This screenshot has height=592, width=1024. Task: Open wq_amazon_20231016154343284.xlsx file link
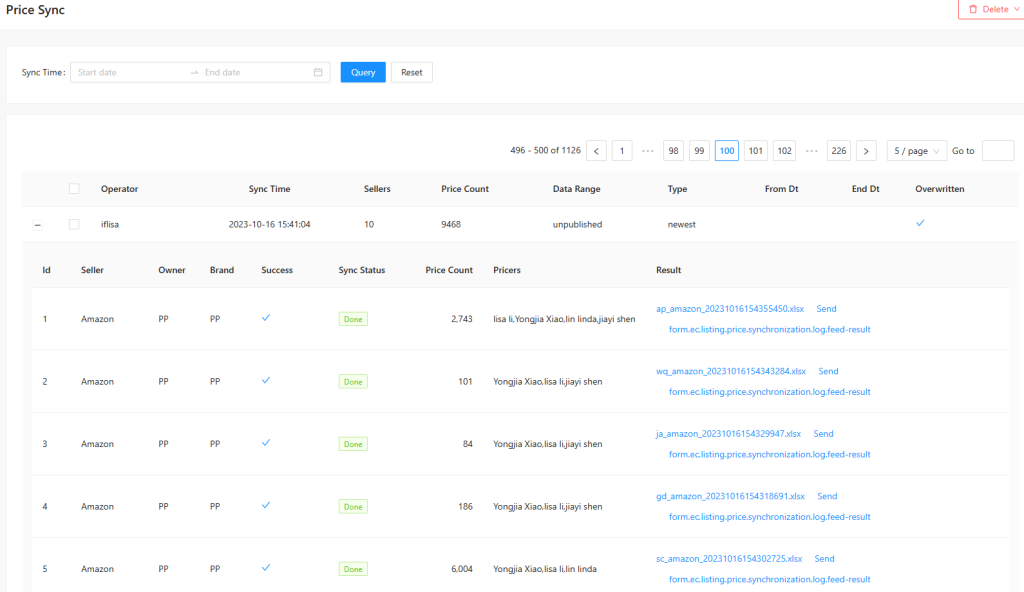[731, 371]
